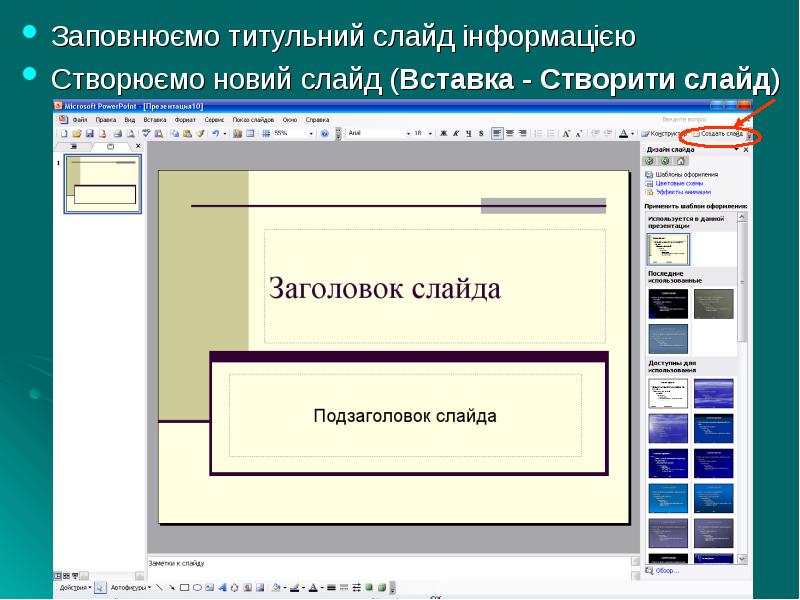This screenshot has height=600, width=800.
Task: Click the Save icon in the toolbar
Action: pos(89,133)
